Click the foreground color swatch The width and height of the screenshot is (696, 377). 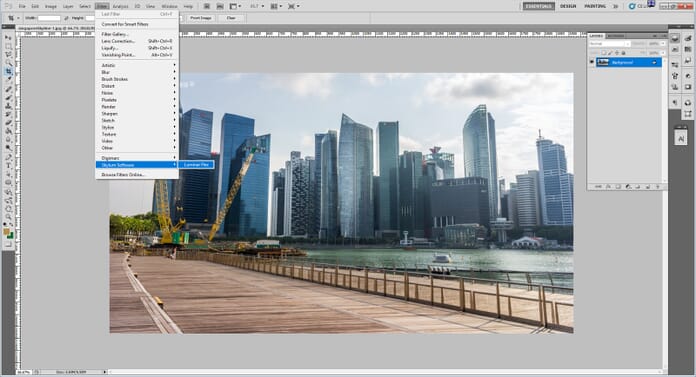point(6,231)
